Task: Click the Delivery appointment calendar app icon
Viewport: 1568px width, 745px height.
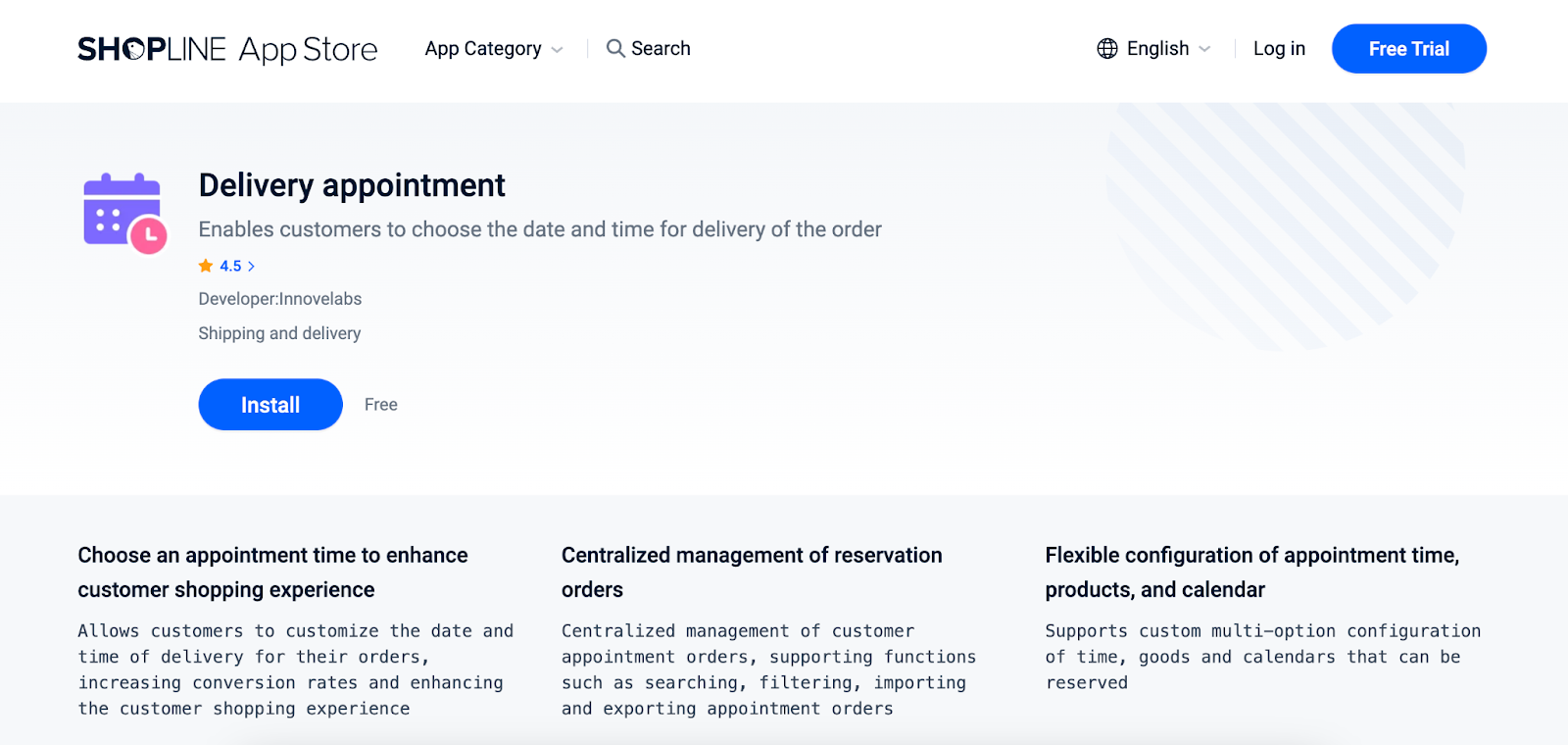Action: [x=124, y=213]
